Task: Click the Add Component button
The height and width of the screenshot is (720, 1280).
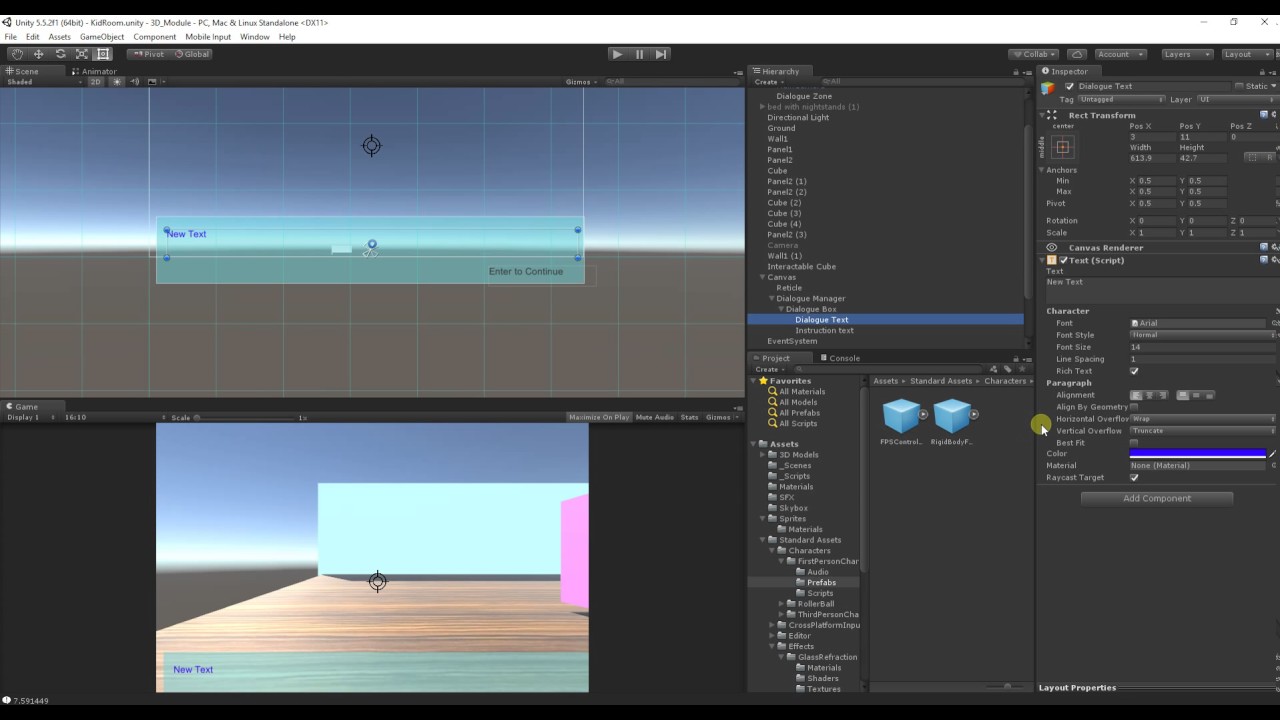Action: pos(1157,498)
